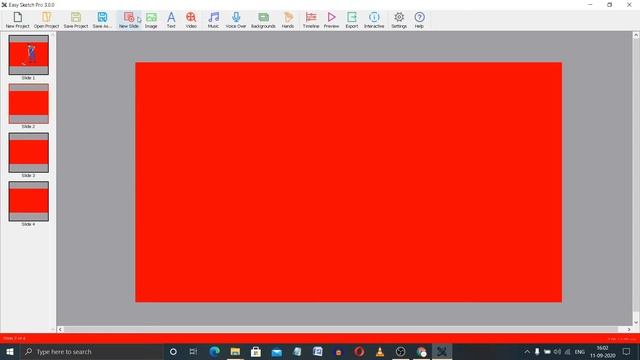The width and height of the screenshot is (640, 360).
Task: Open the volume control in tray
Action: click(557, 351)
